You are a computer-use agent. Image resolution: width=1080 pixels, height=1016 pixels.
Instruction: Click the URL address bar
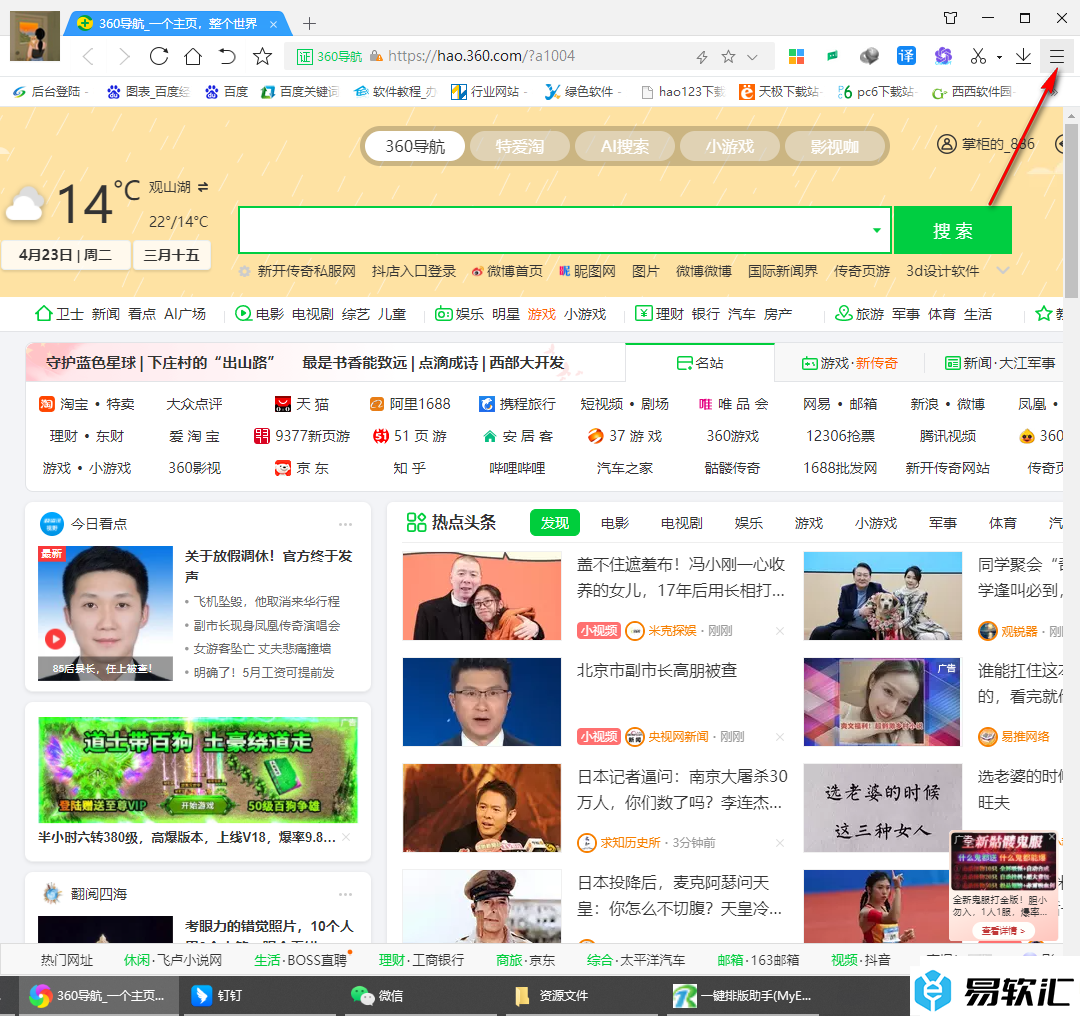(530, 56)
